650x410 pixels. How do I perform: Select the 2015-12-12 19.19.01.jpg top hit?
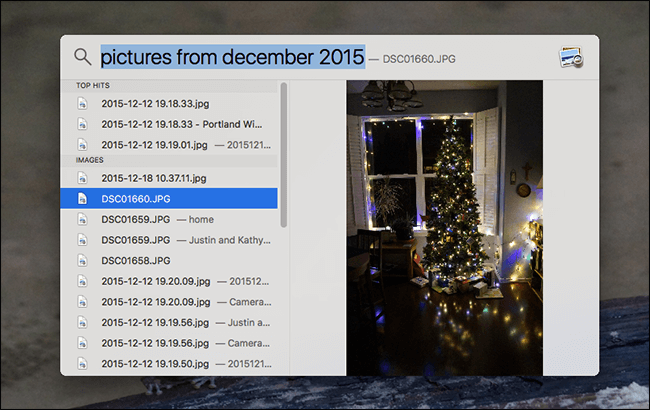[169, 145]
